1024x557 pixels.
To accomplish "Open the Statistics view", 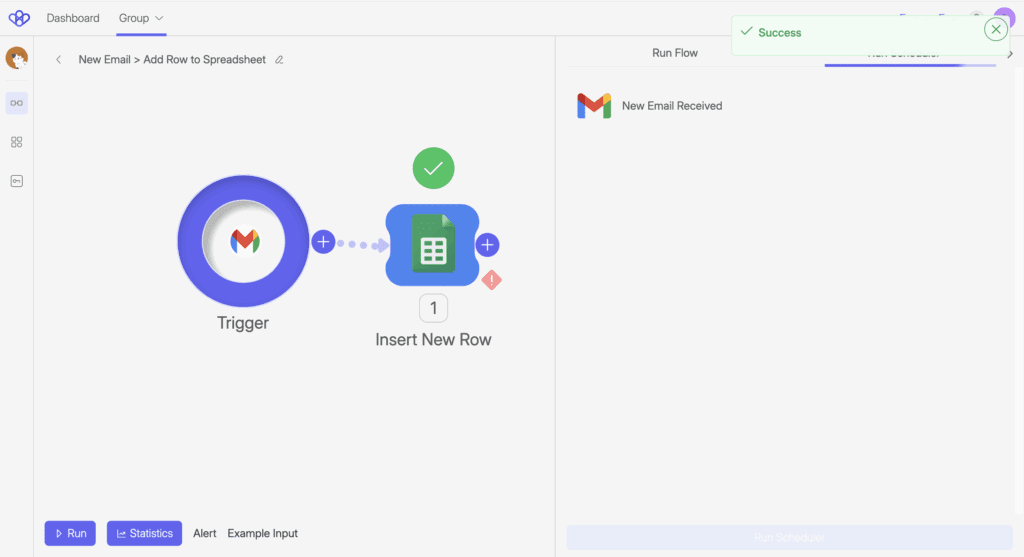I will tap(145, 533).
